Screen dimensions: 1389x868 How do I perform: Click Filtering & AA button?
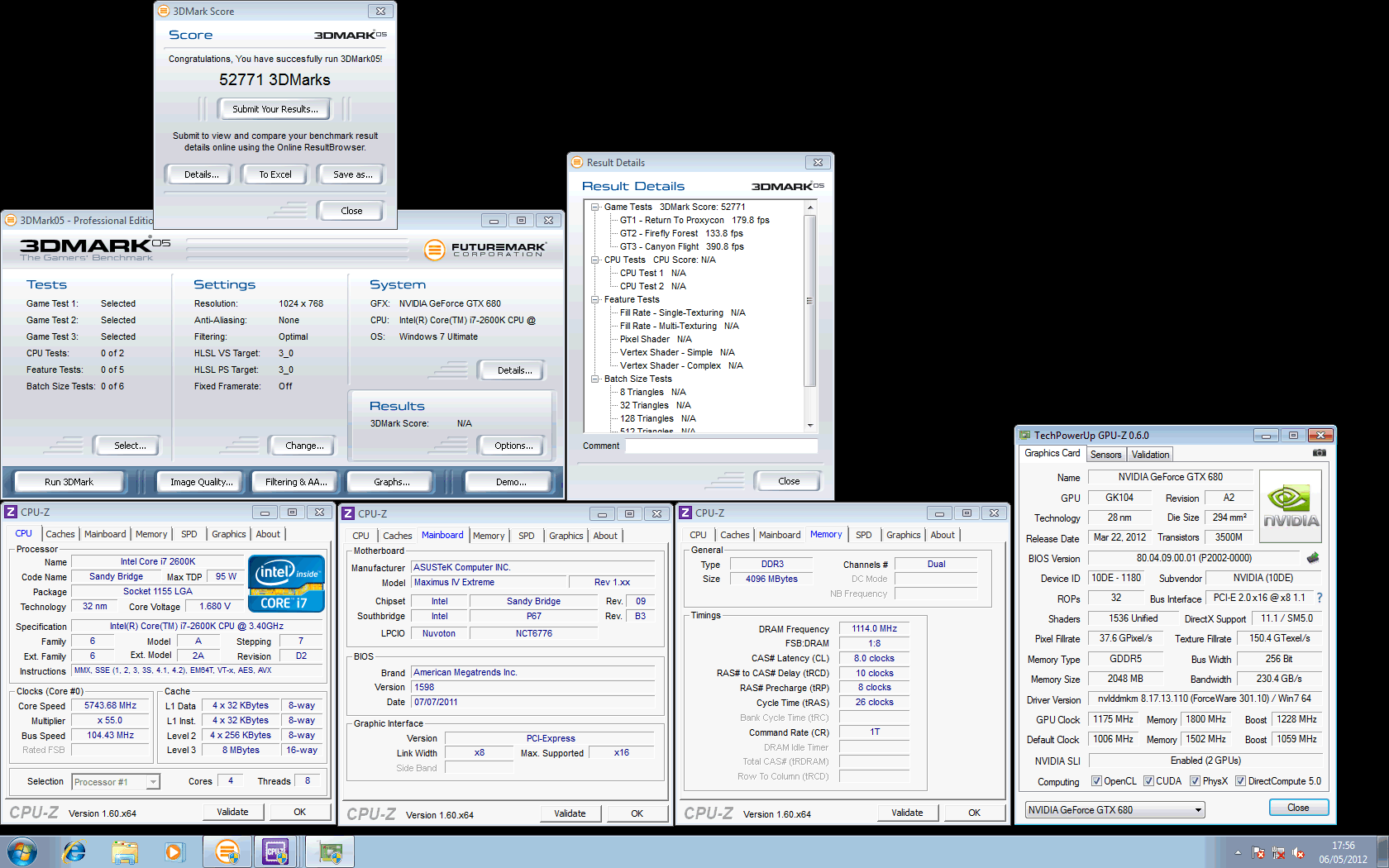(296, 482)
